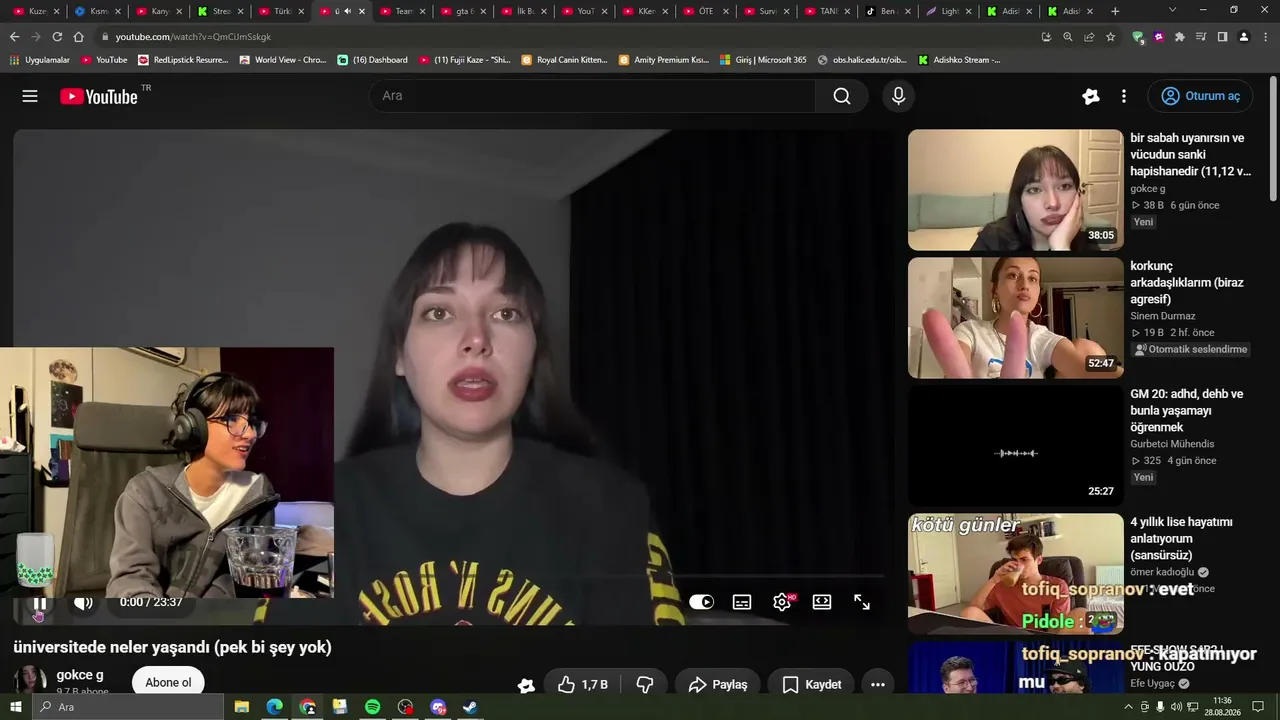Open the Uygulamalar apps bookmark
Viewport: 1280px width, 720px height.
coord(40,60)
